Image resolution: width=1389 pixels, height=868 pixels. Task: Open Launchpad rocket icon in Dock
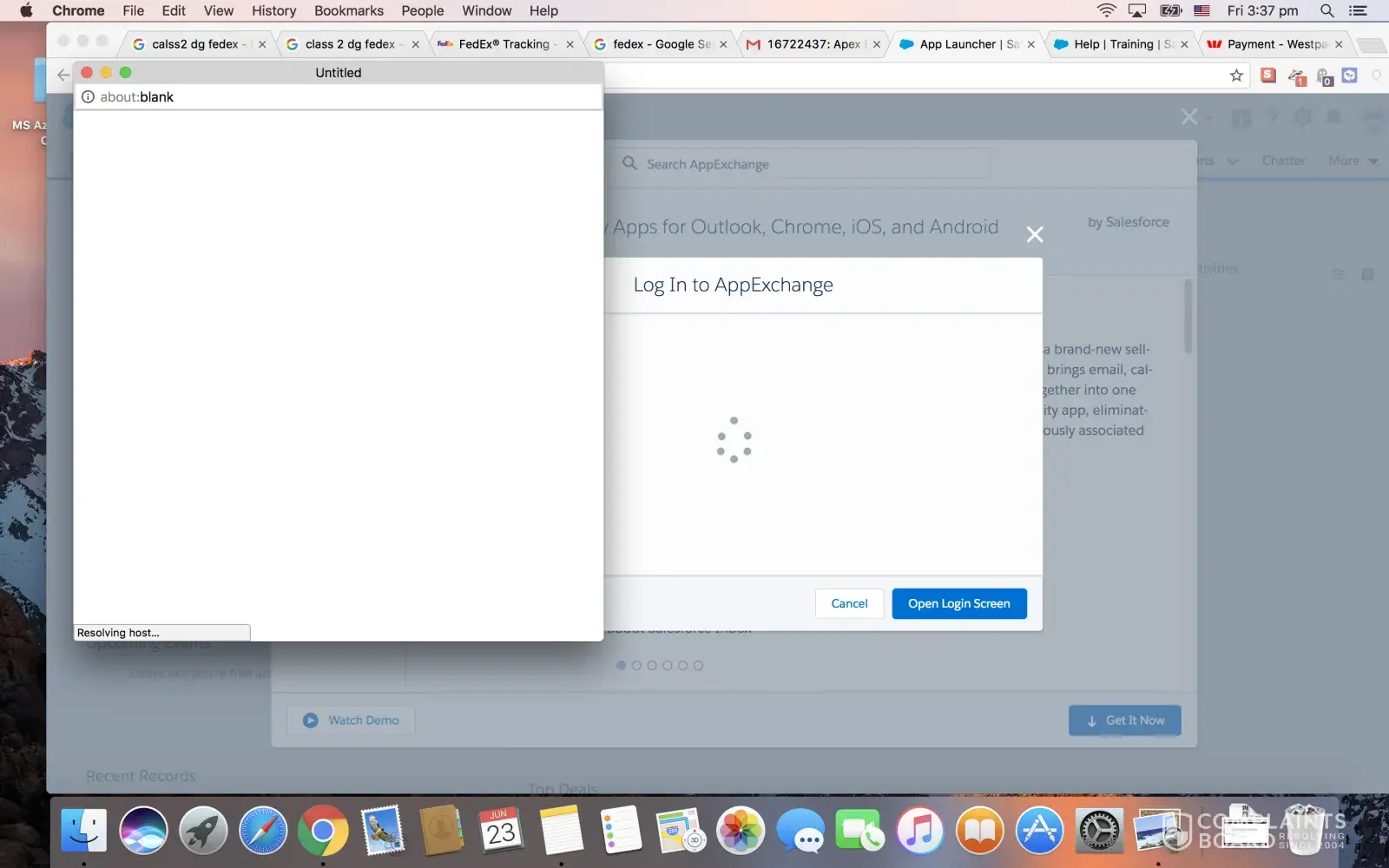203,831
